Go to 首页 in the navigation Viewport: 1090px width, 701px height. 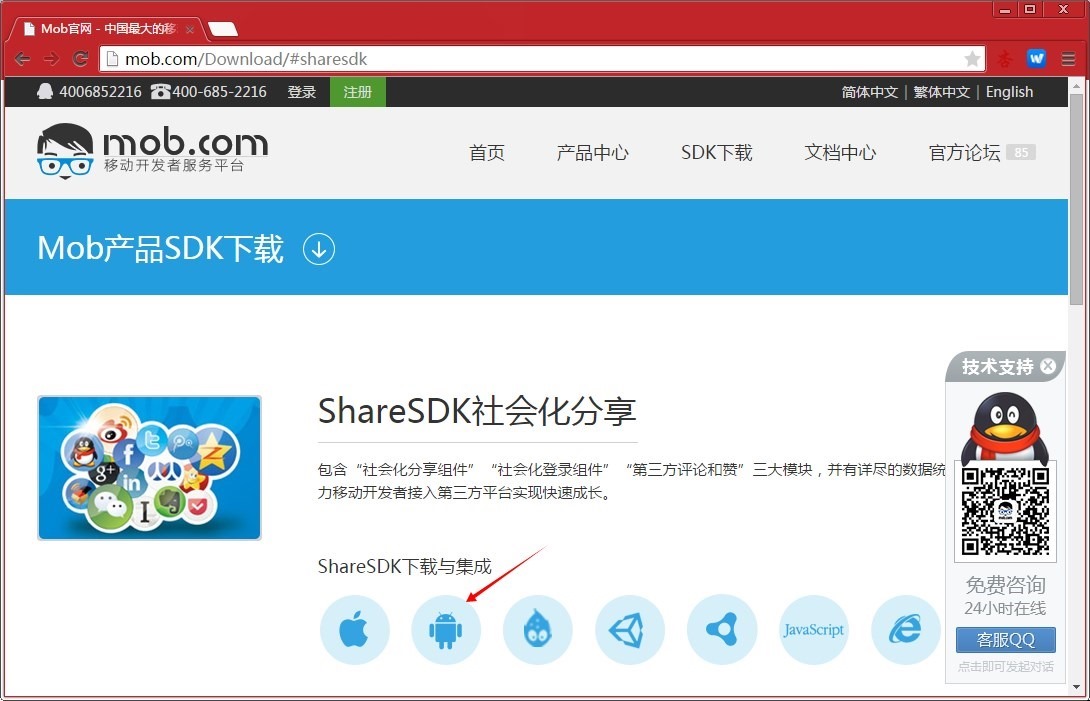[487, 152]
